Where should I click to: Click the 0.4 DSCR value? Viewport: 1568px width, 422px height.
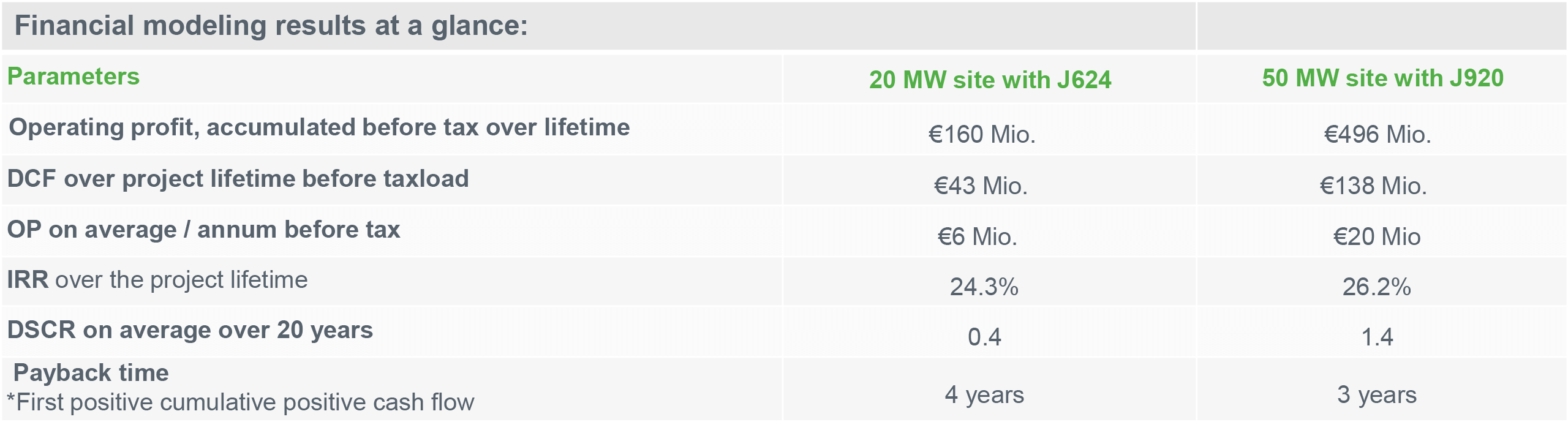[x=984, y=337]
